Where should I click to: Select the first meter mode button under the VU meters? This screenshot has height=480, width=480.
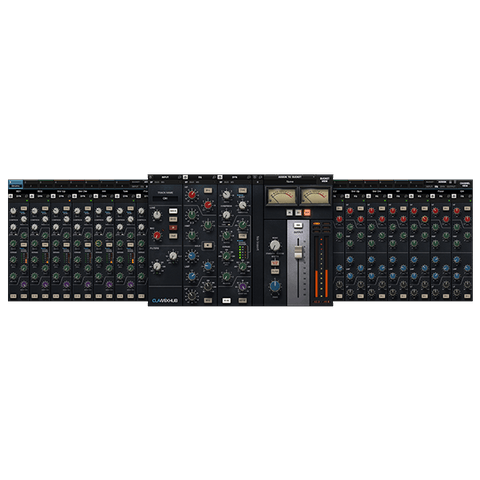pyautogui.click(x=290, y=212)
